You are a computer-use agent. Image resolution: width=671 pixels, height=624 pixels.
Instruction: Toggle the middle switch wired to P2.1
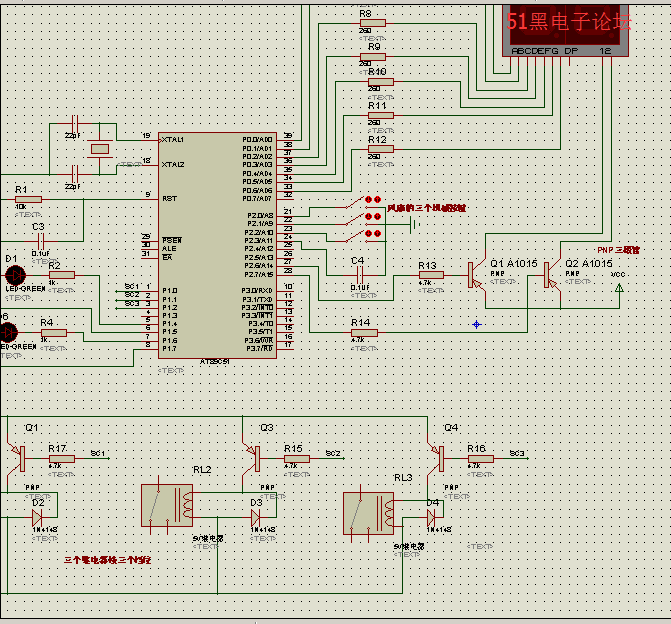[363, 218]
